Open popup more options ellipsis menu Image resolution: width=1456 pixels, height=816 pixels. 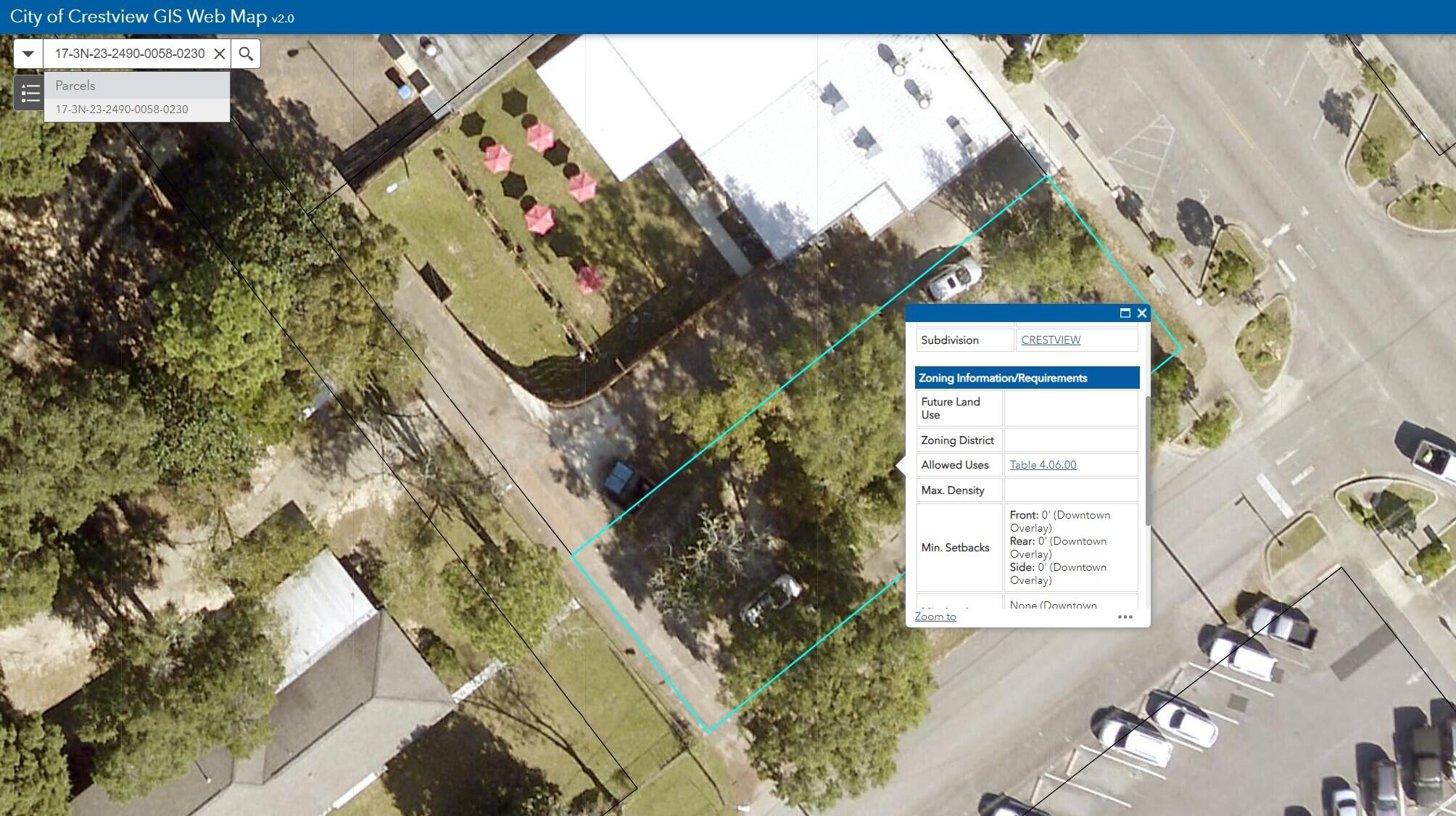pyautogui.click(x=1125, y=617)
